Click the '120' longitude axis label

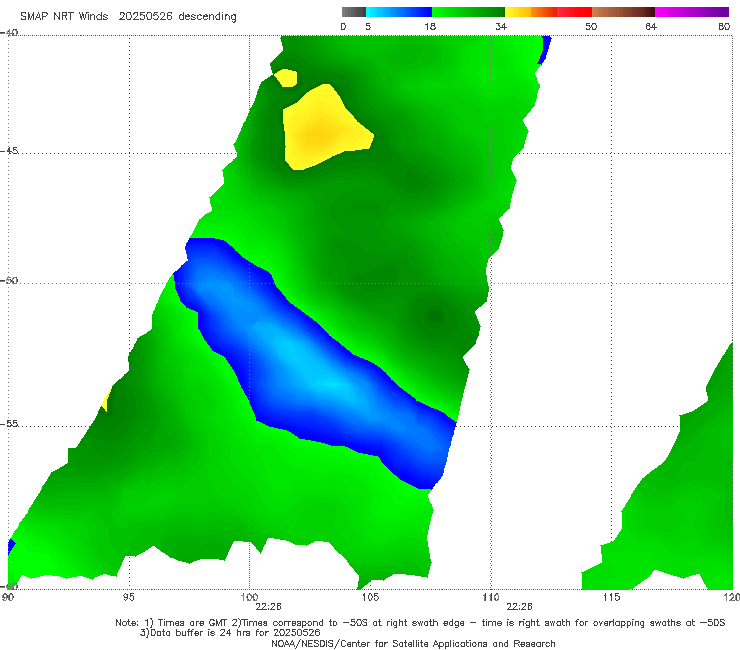[731, 598]
